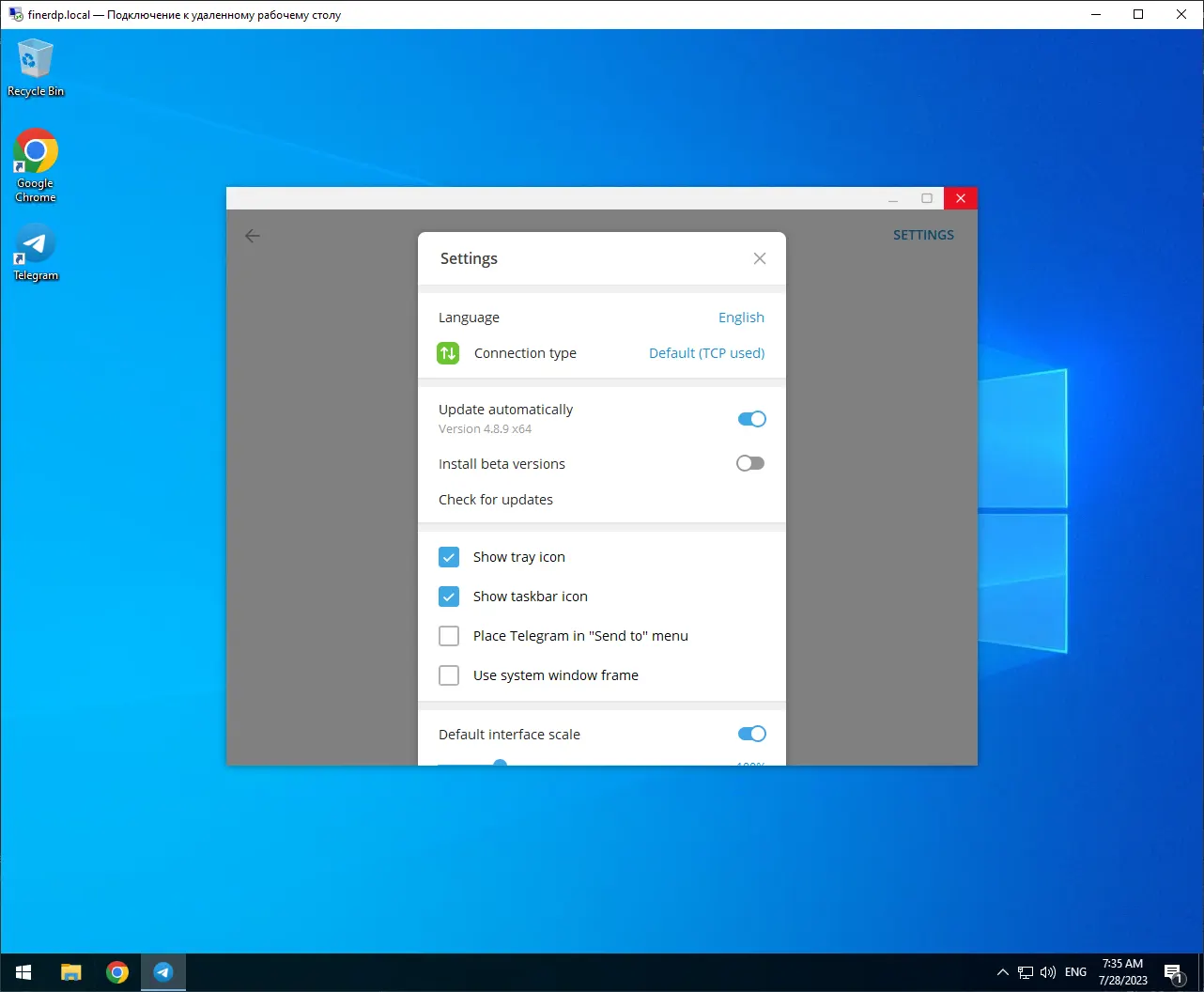1204x992 pixels.
Task: Click the interface scale slider handle
Action: click(x=501, y=763)
